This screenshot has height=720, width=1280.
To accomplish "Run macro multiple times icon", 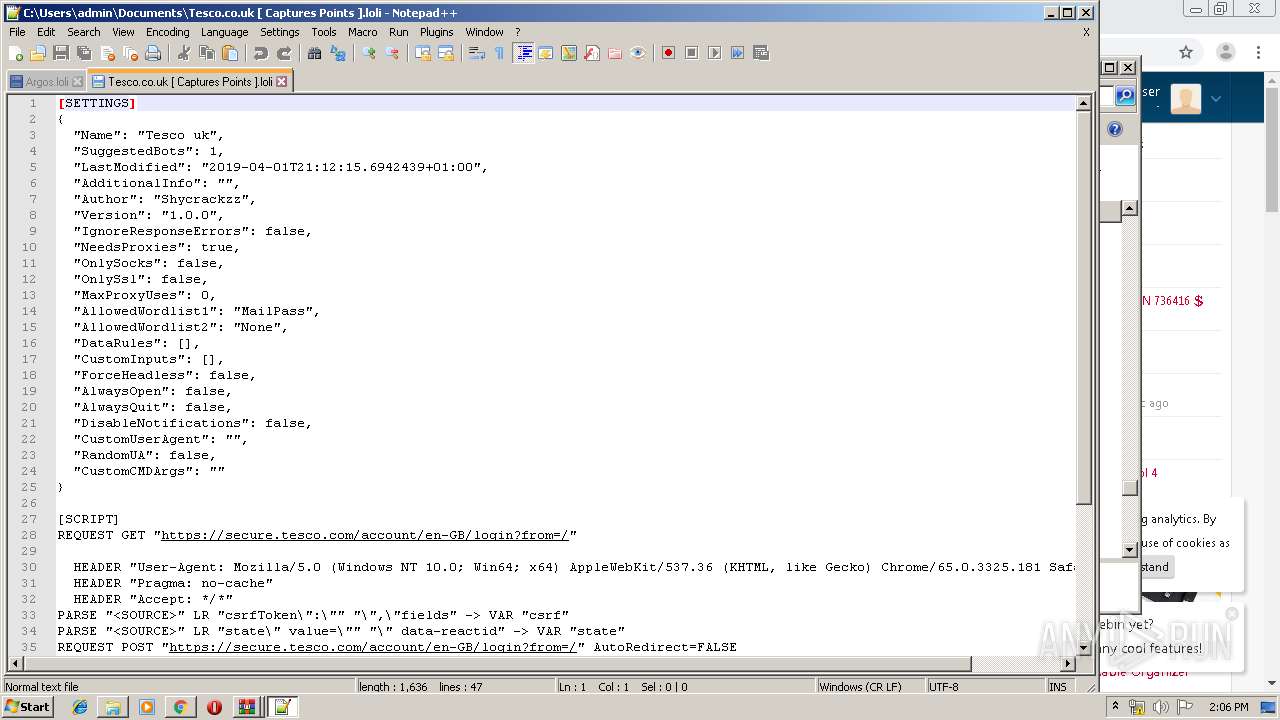I will (x=737, y=53).
